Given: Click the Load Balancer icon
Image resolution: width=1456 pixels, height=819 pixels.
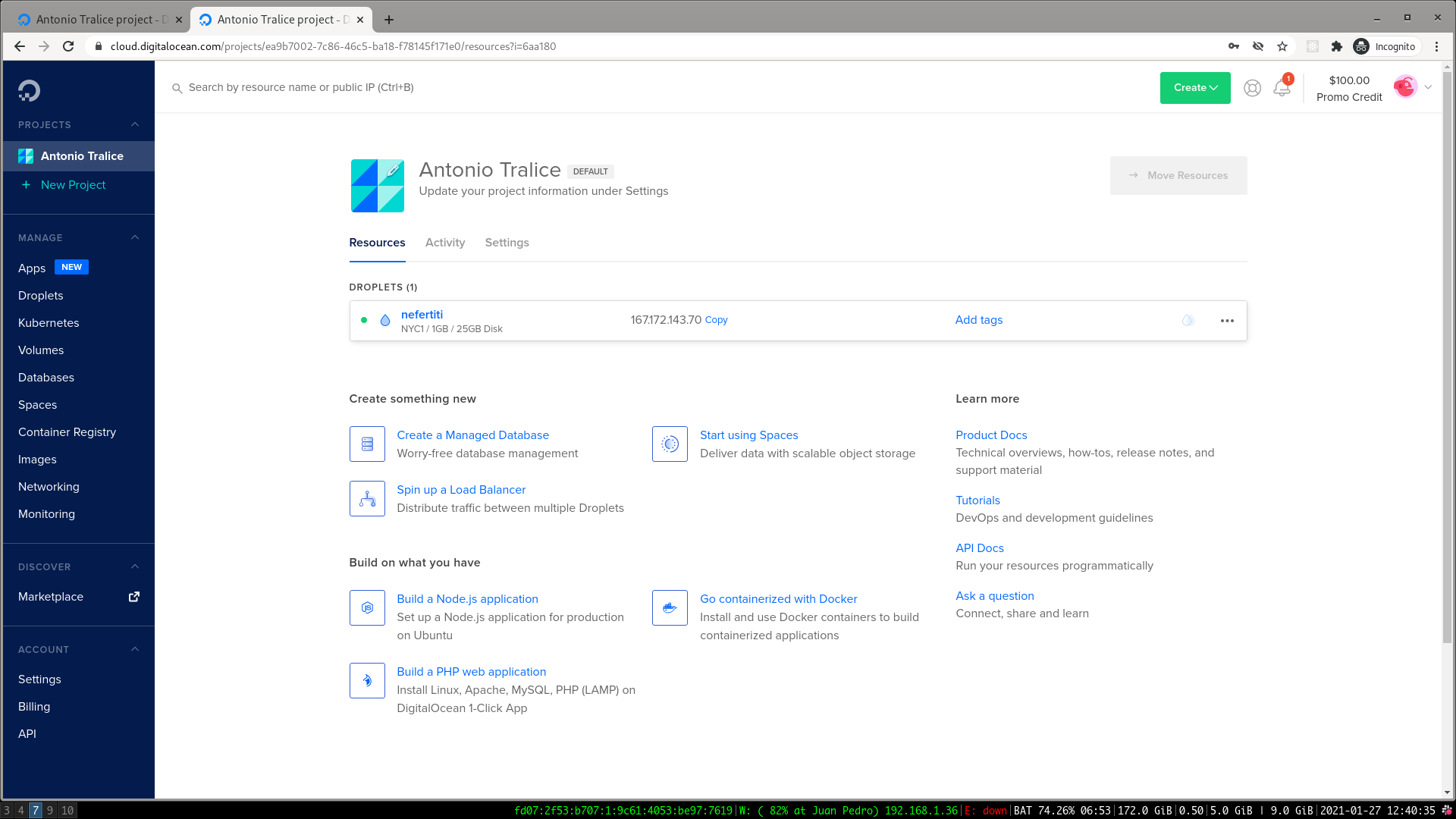Looking at the screenshot, I should pyautogui.click(x=367, y=499).
